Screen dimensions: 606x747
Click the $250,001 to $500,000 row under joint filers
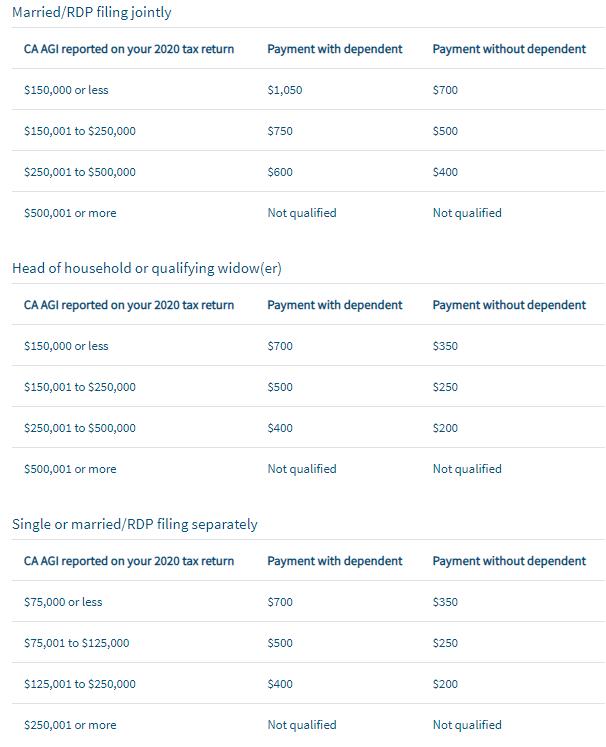tap(80, 172)
